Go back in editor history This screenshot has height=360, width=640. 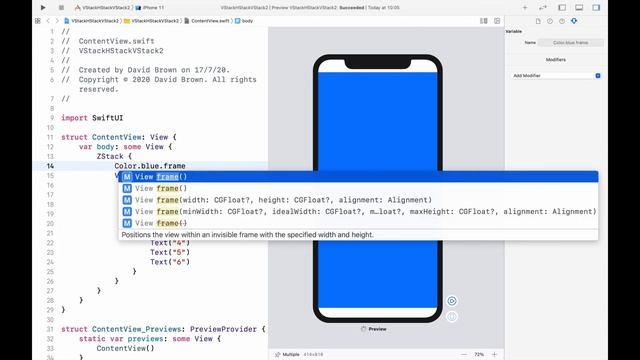(48, 21)
